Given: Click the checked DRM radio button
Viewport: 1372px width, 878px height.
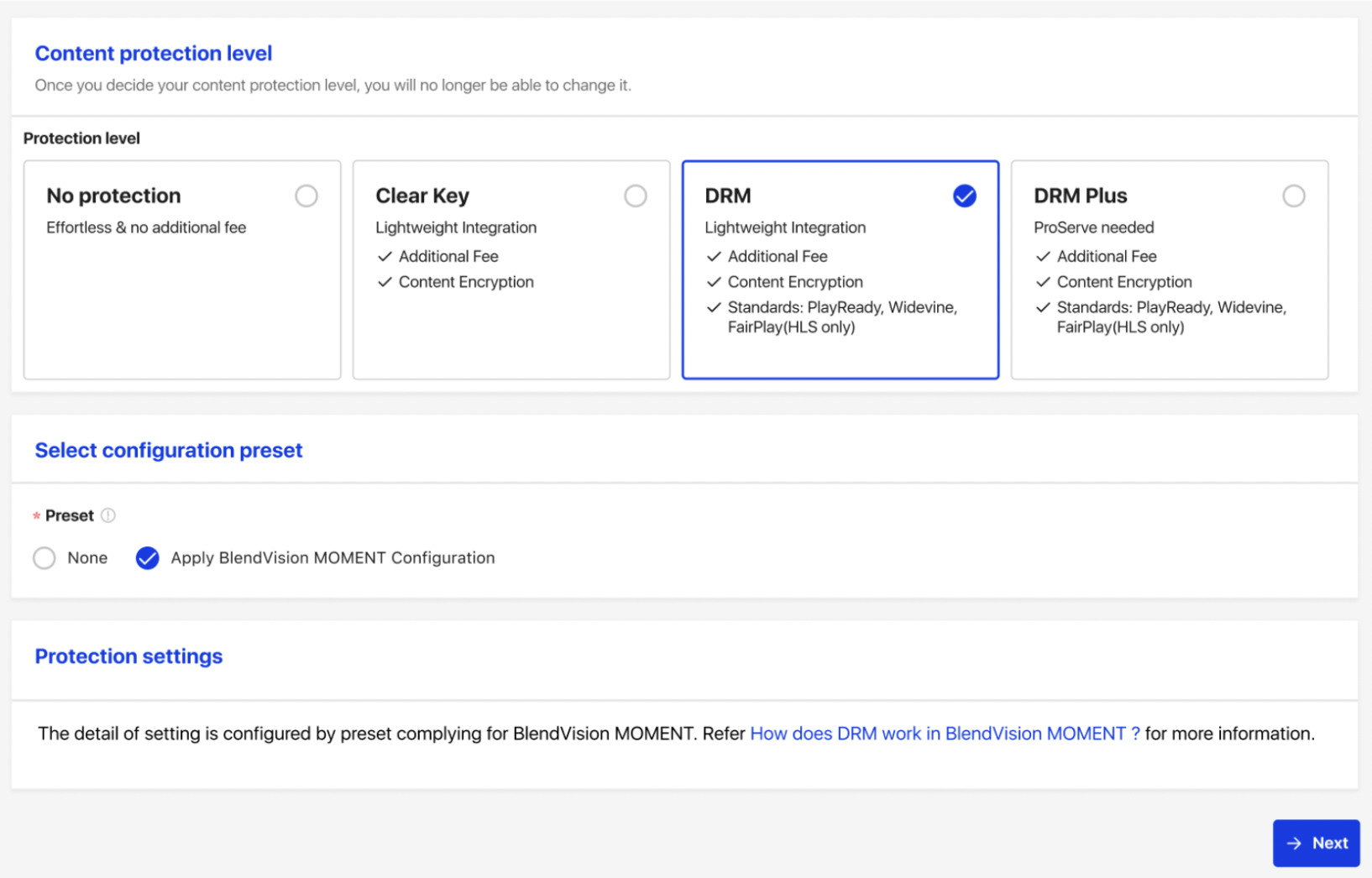Looking at the screenshot, I should pos(965,196).
